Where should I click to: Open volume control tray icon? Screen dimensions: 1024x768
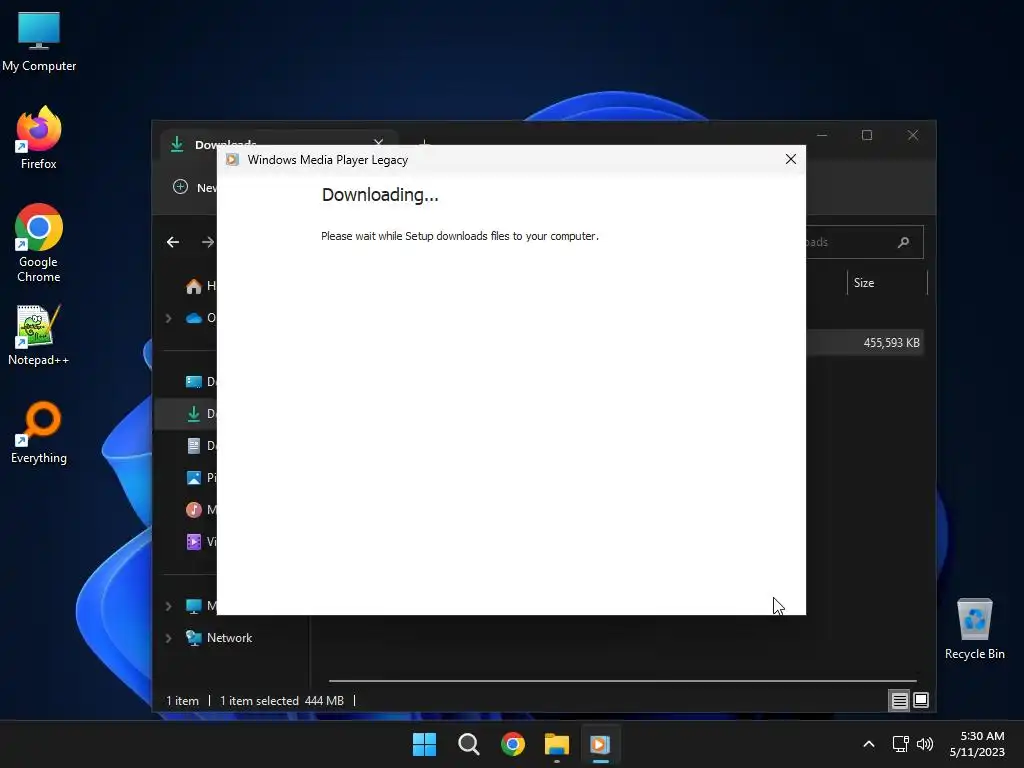(x=925, y=744)
